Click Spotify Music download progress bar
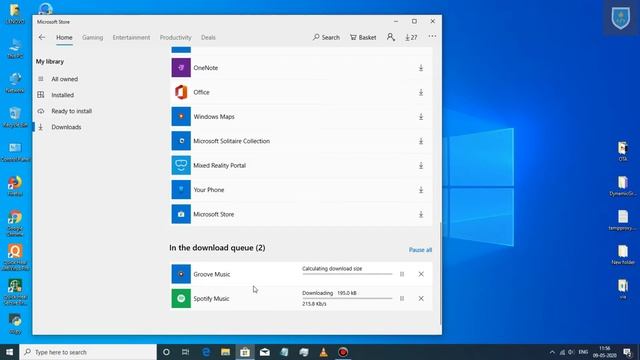 point(347,298)
